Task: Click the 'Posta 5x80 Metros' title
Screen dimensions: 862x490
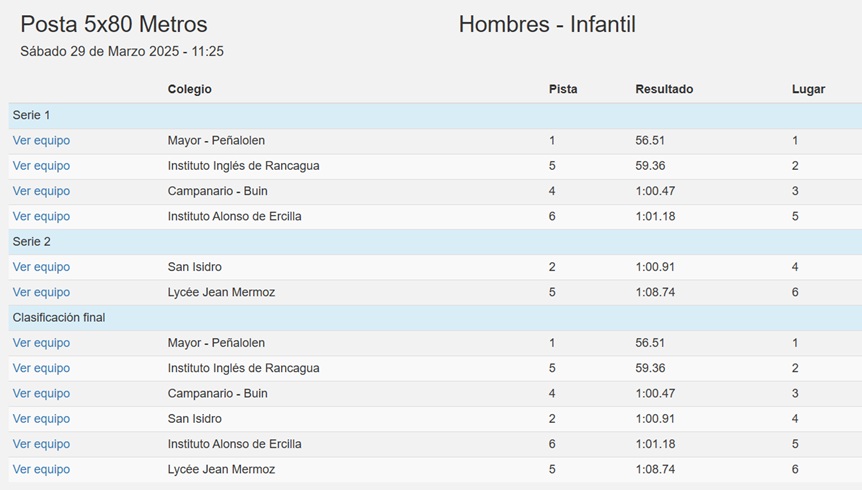Action: [114, 24]
